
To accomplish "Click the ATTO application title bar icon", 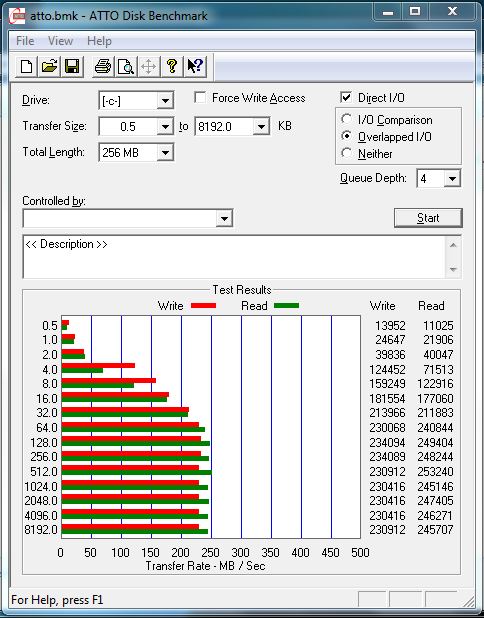I will point(18,16).
